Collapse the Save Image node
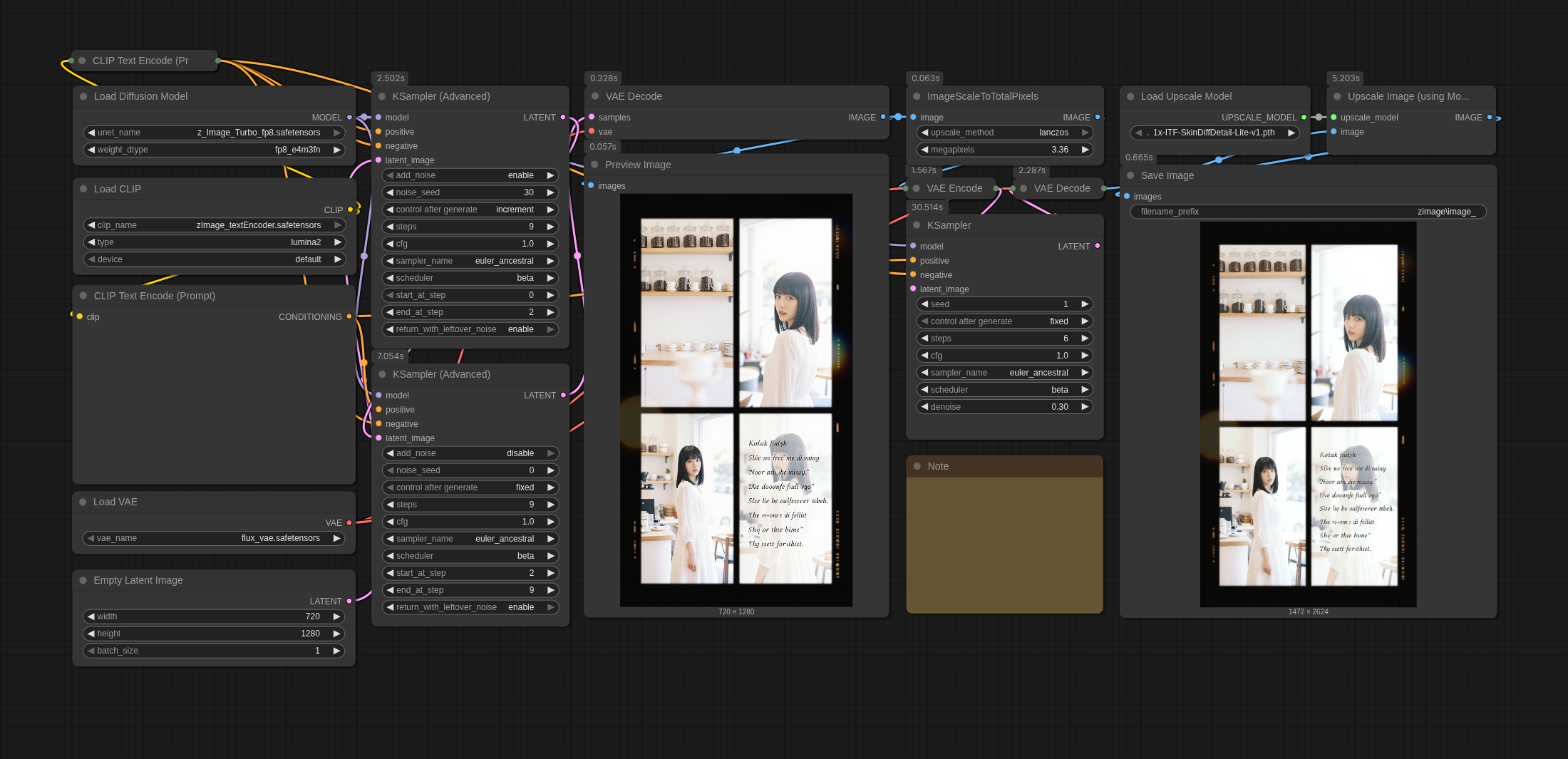Screen dimensions: 1568x759 [1130, 175]
